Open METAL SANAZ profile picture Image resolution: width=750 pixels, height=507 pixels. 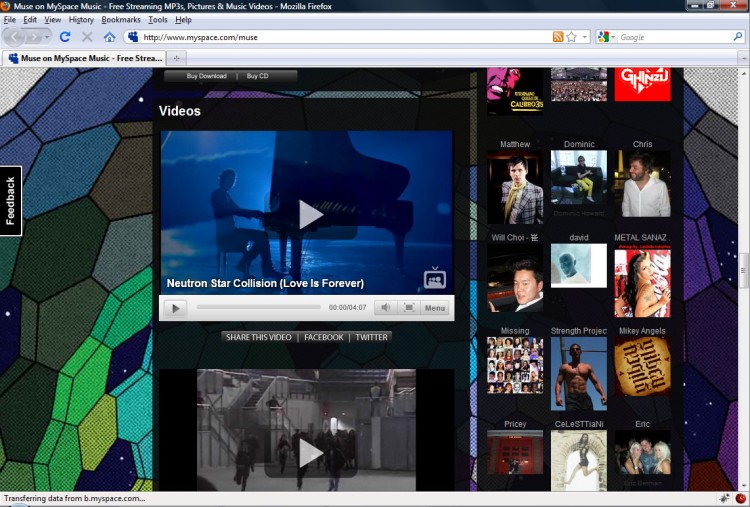[x=642, y=280]
